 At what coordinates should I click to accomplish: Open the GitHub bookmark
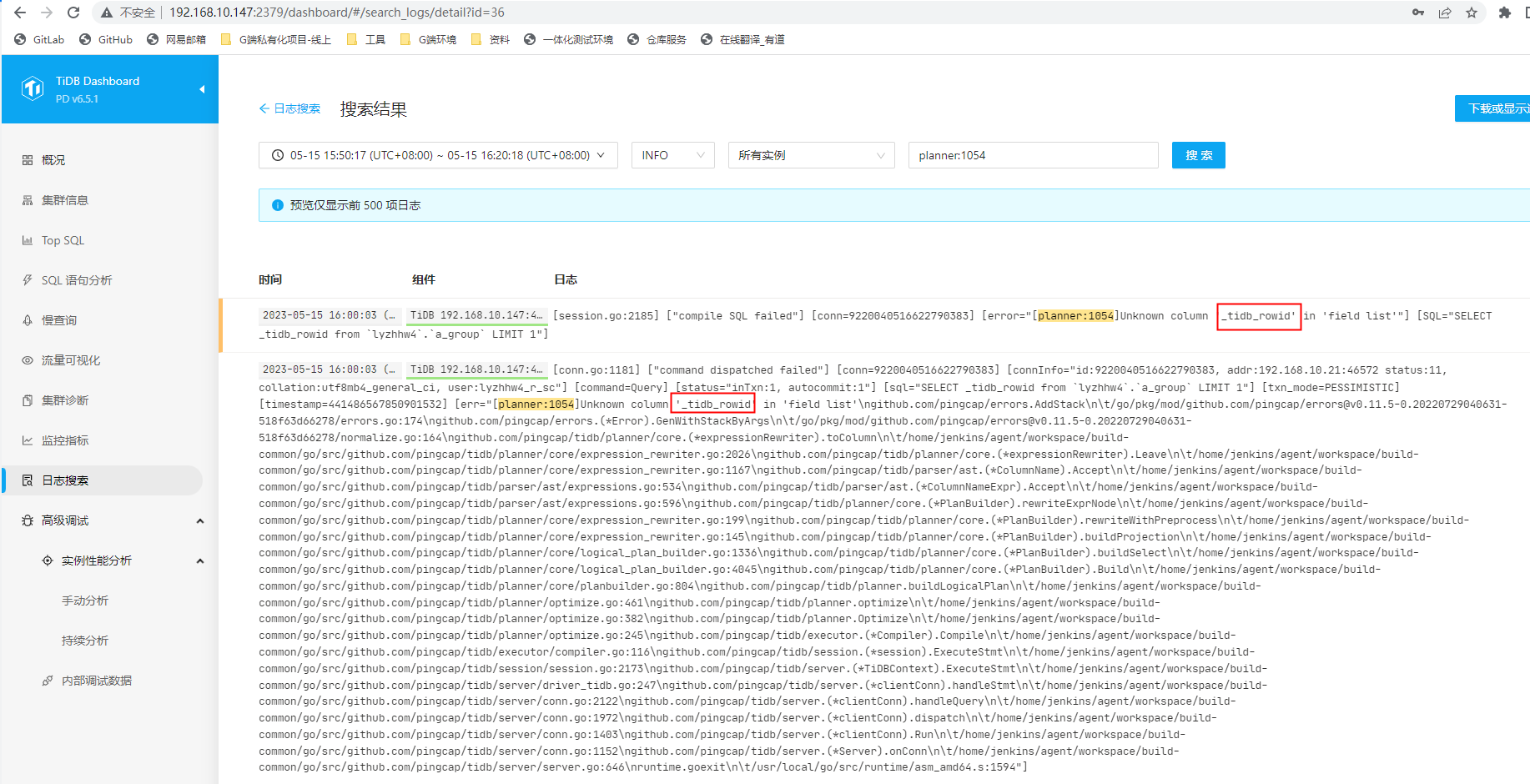tap(106, 39)
